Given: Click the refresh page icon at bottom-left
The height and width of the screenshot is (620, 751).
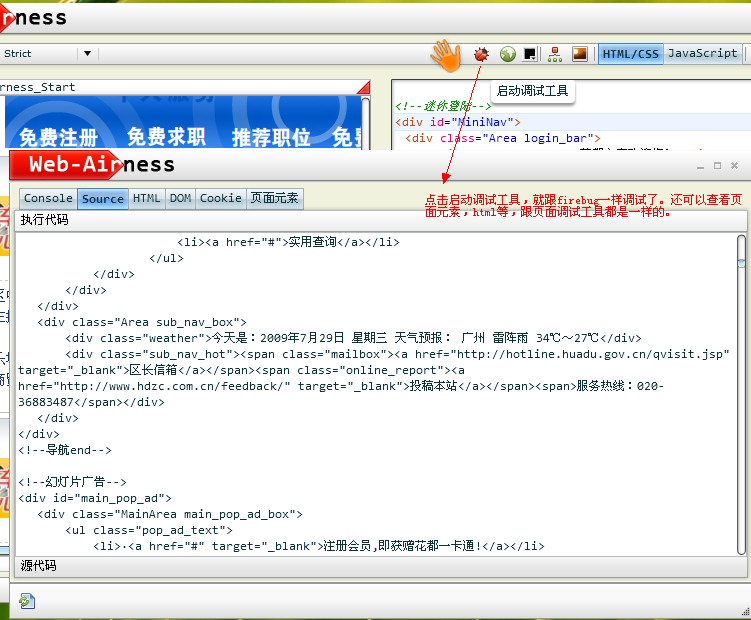Looking at the screenshot, I should click(27, 600).
